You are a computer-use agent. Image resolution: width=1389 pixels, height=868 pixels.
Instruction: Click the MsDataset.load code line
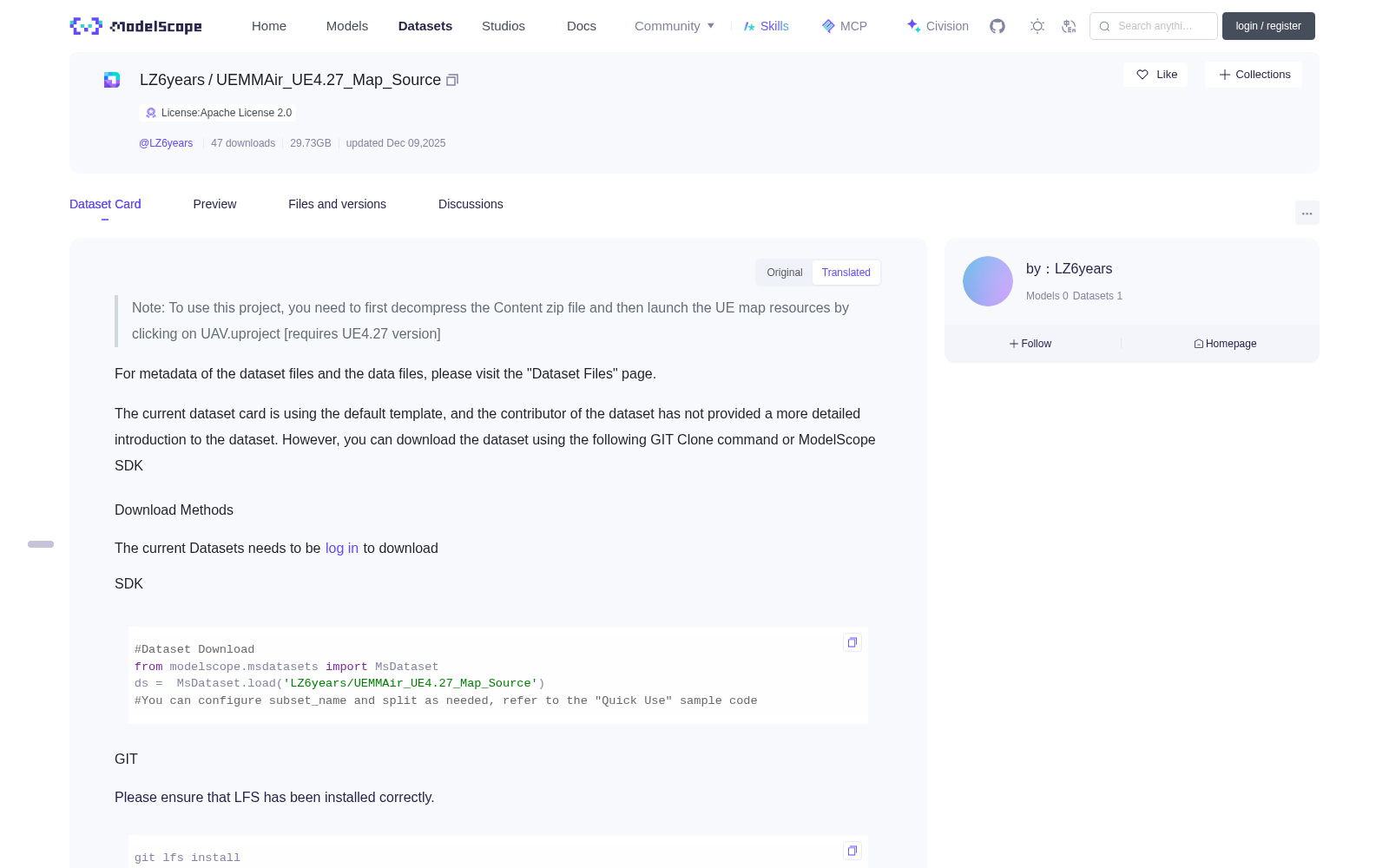[339, 683]
